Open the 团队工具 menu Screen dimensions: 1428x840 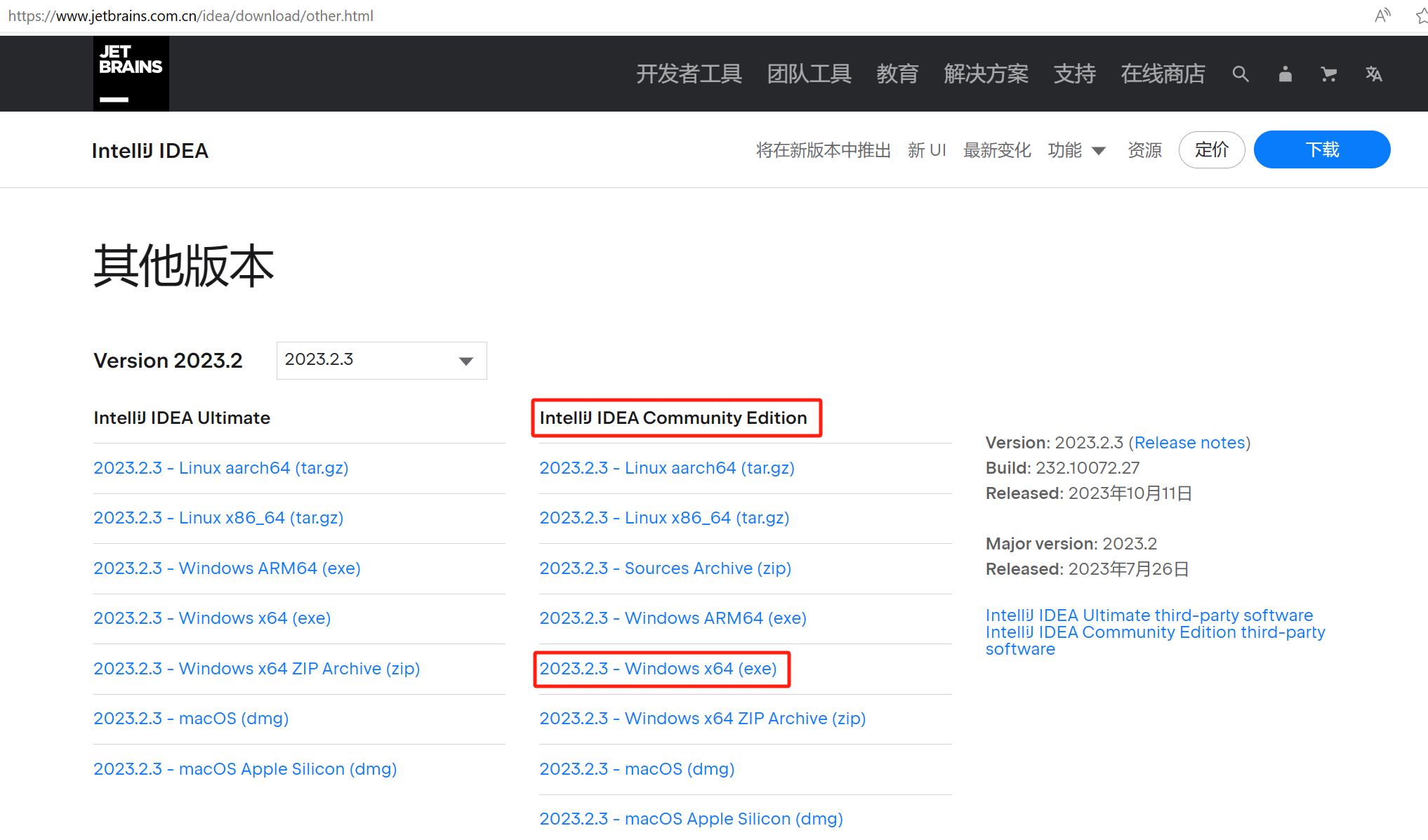coord(809,74)
